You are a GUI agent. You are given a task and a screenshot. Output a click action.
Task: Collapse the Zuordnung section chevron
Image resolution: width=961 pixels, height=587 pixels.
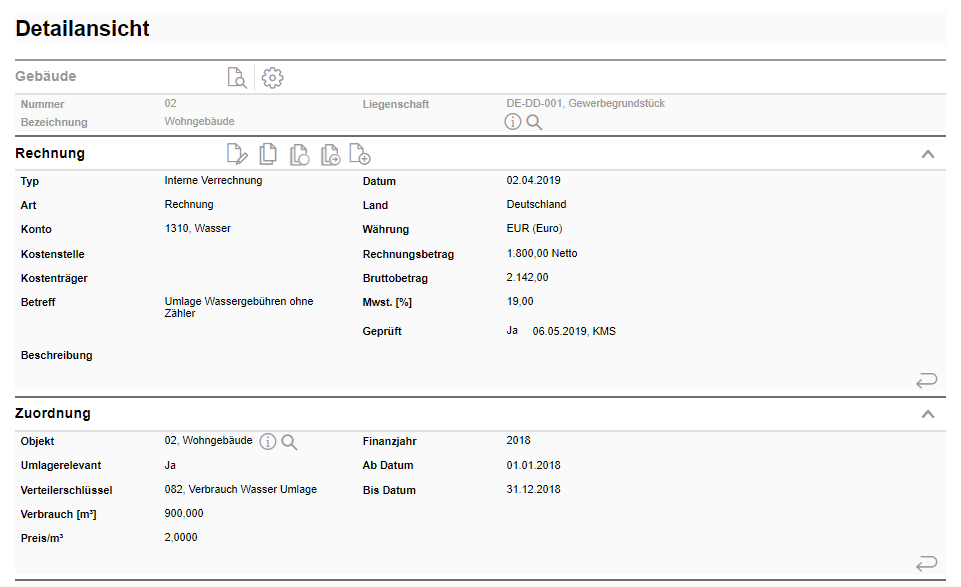click(928, 413)
